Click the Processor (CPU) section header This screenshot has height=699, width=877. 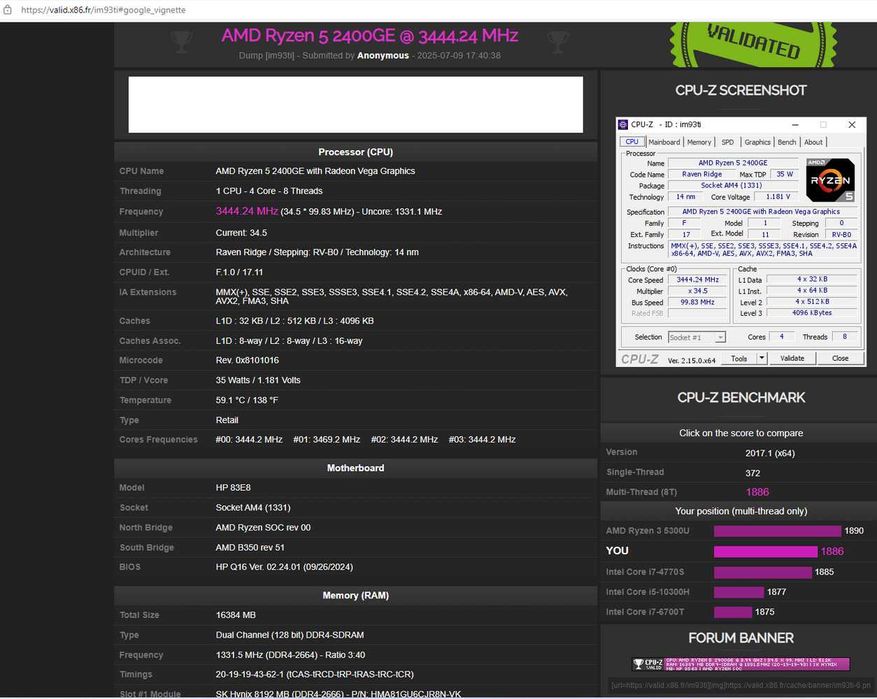click(356, 152)
